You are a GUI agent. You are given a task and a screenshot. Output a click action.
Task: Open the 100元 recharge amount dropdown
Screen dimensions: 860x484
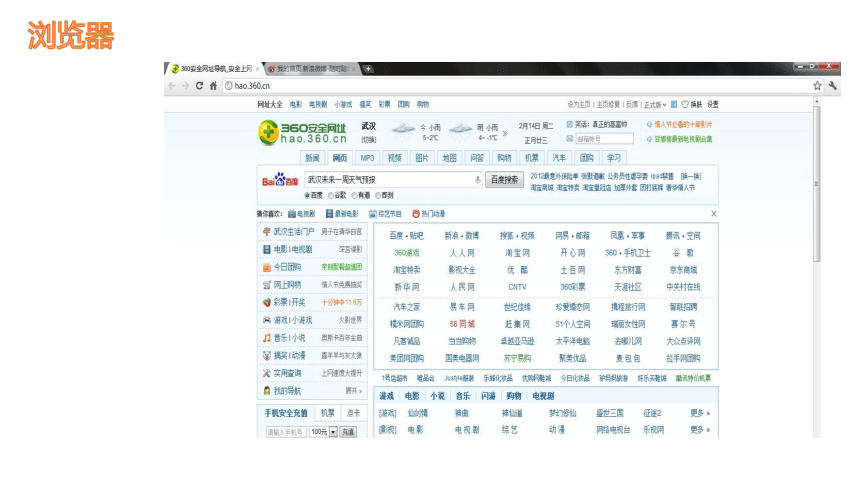333,432
